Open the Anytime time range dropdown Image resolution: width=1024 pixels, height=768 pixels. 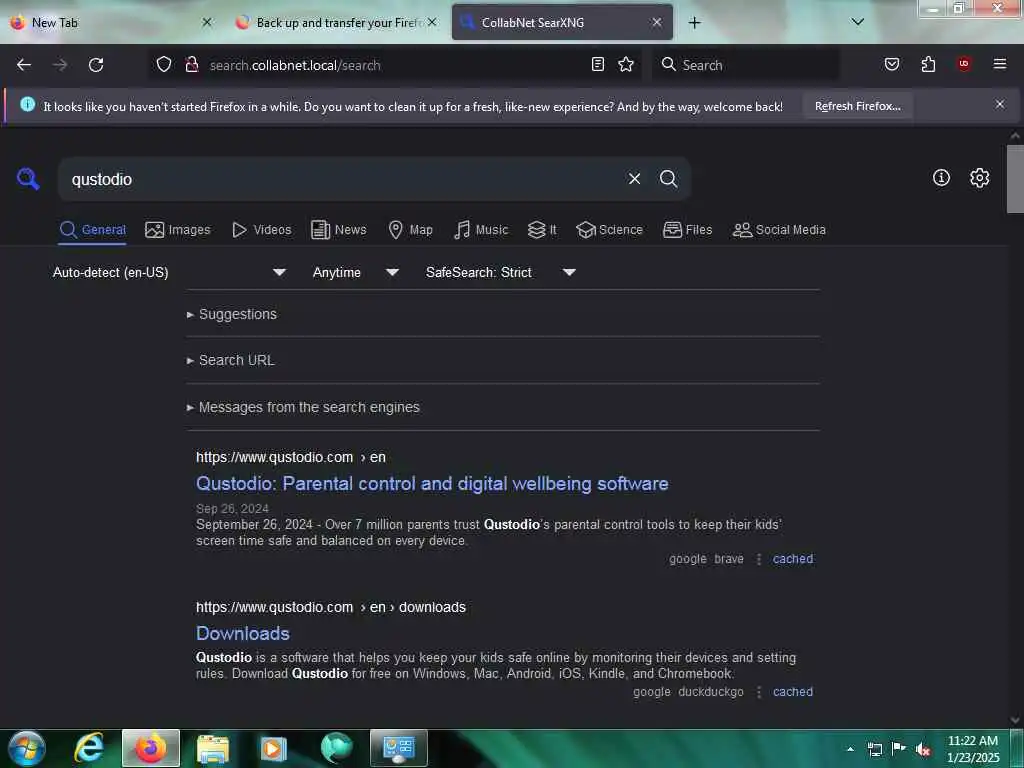click(x=356, y=272)
